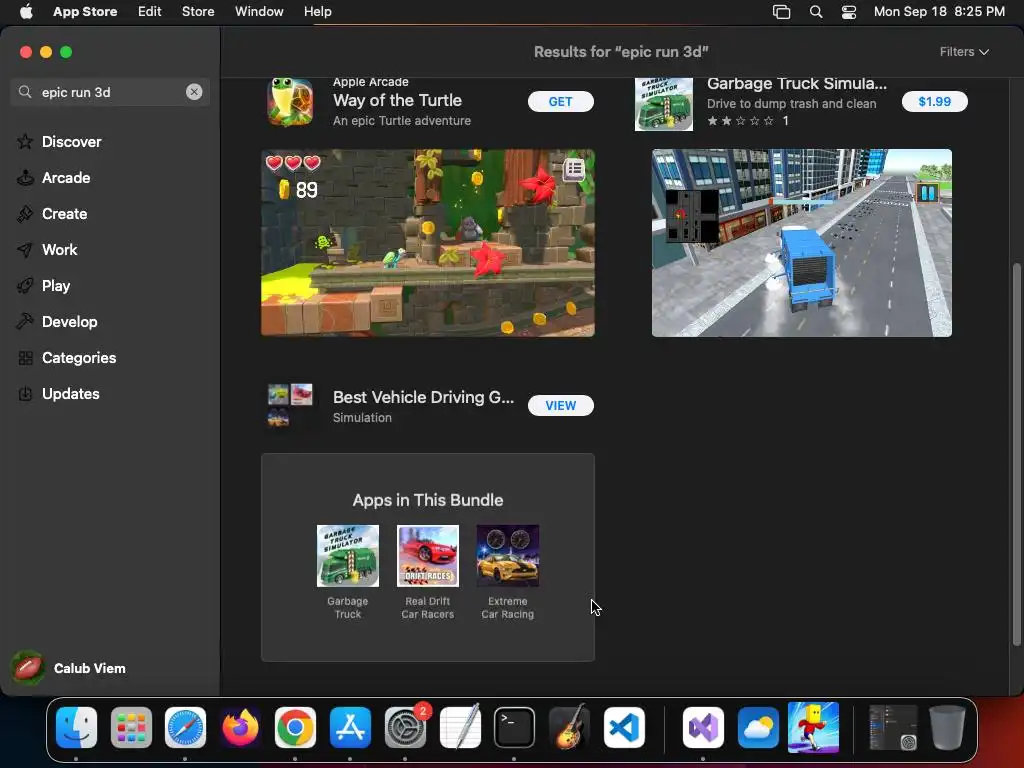Open Launchpad from the Dock

[131, 727]
